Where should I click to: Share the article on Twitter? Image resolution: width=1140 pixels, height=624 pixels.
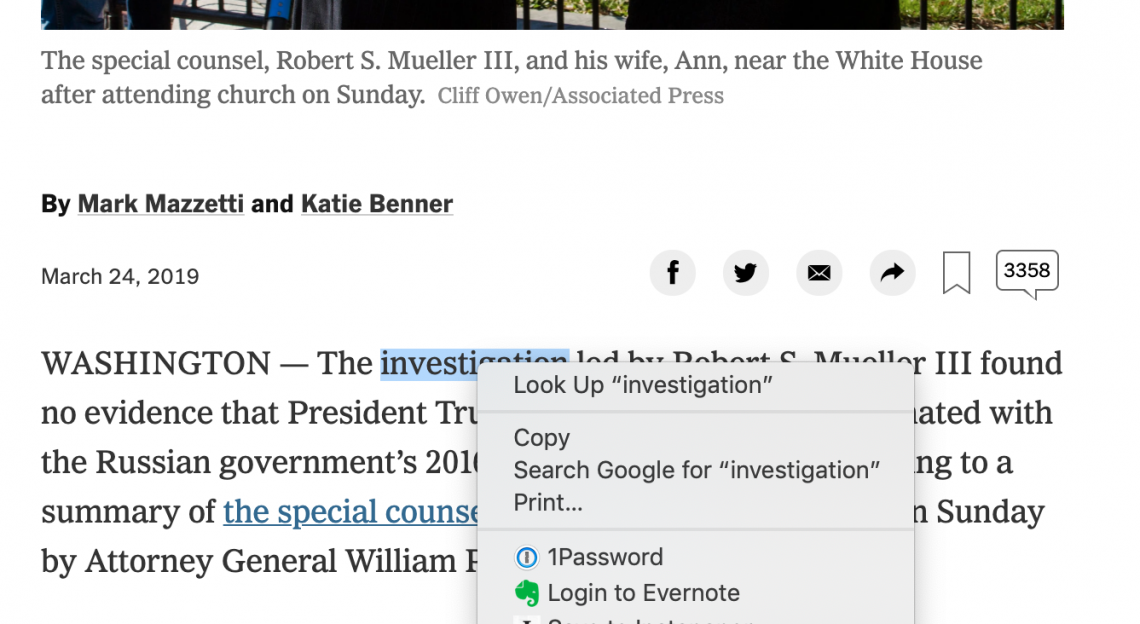746,273
